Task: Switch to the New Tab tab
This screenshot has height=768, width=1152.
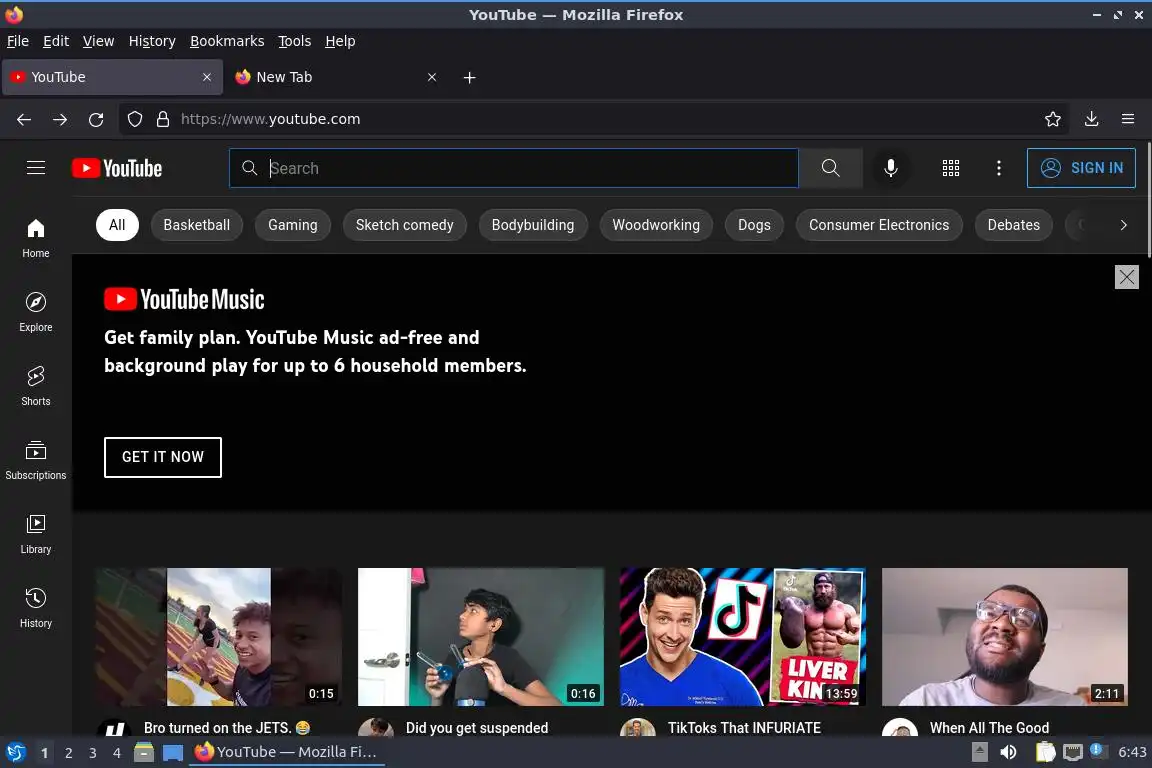Action: [x=335, y=77]
